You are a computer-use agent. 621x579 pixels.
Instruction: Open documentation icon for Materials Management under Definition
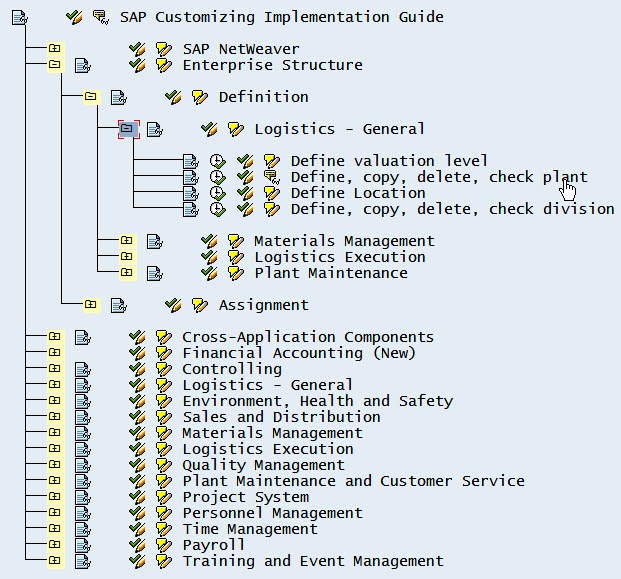[x=154, y=241]
